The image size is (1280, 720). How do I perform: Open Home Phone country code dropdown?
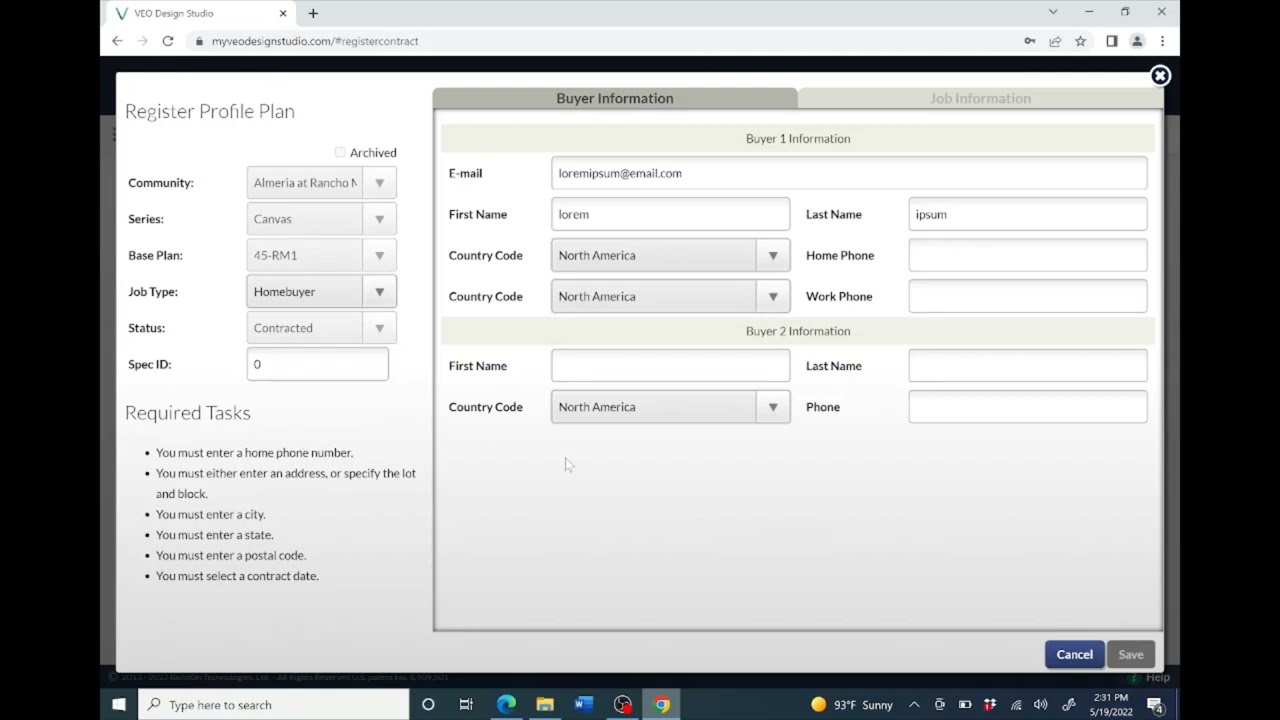[670, 255]
